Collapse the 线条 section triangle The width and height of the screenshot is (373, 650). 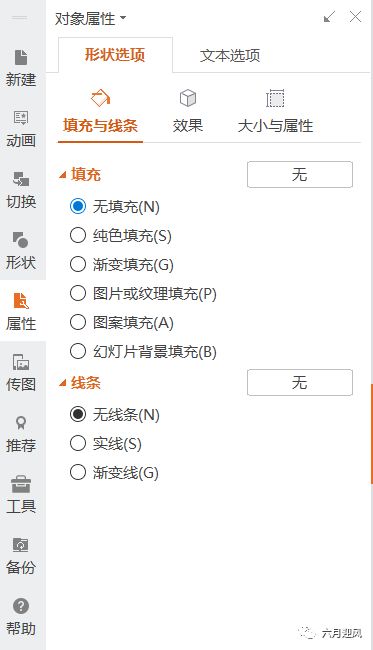click(63, 383)
